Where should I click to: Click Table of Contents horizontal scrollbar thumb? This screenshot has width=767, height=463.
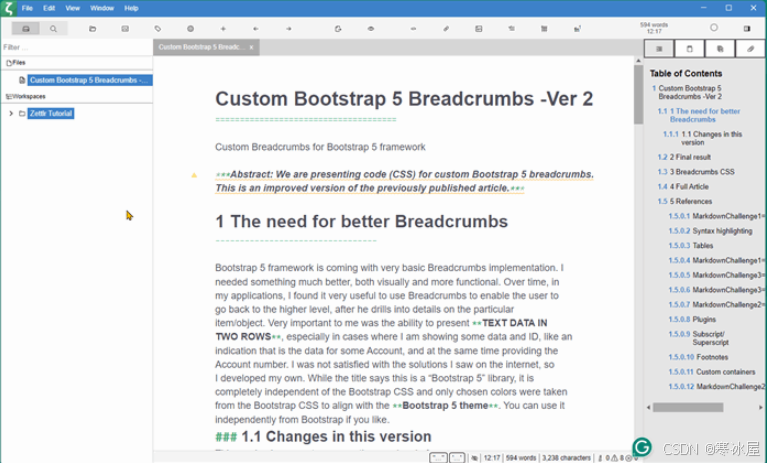coord(688,407)
